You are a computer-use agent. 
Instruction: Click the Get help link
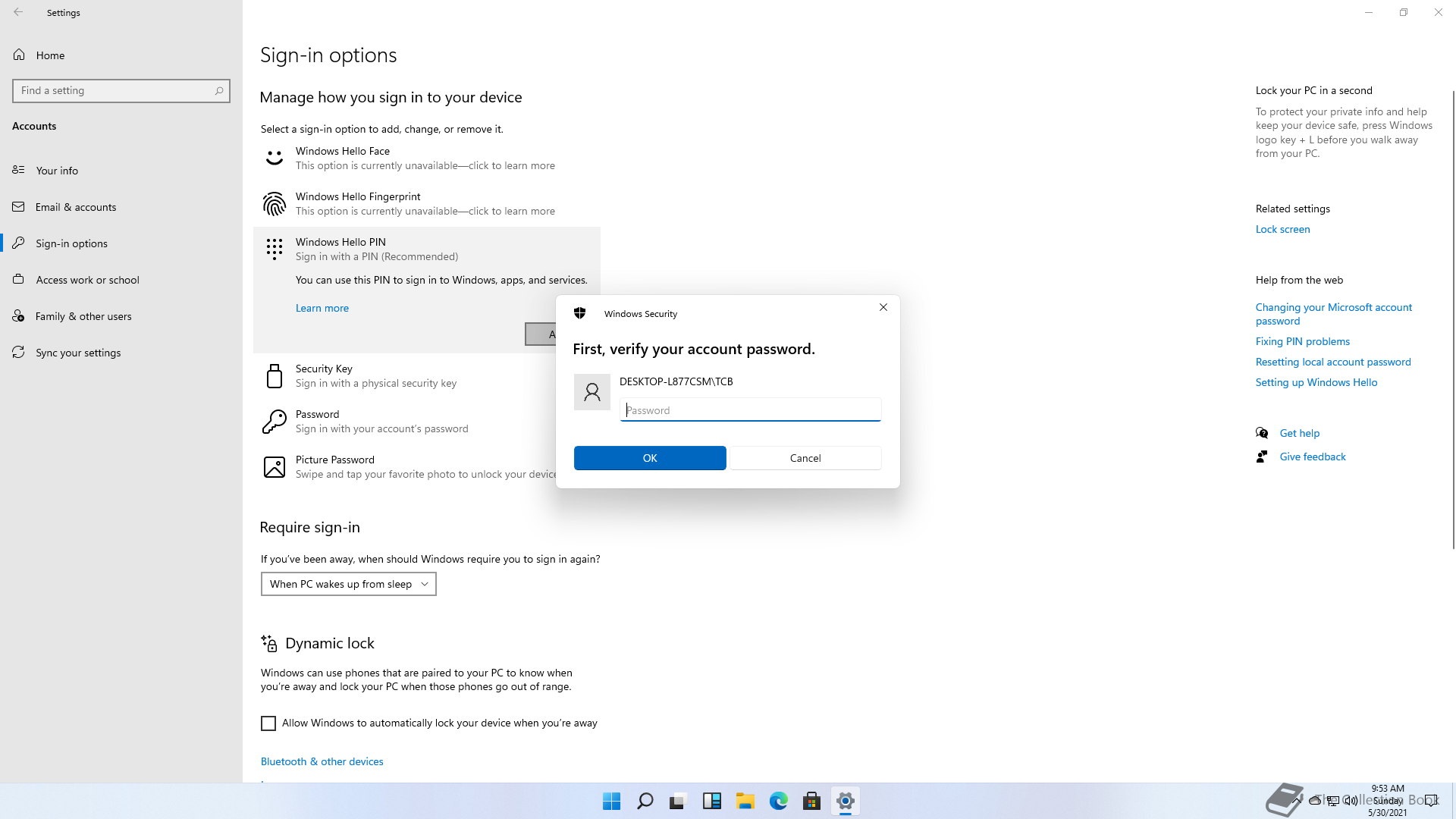(1300, 433)
